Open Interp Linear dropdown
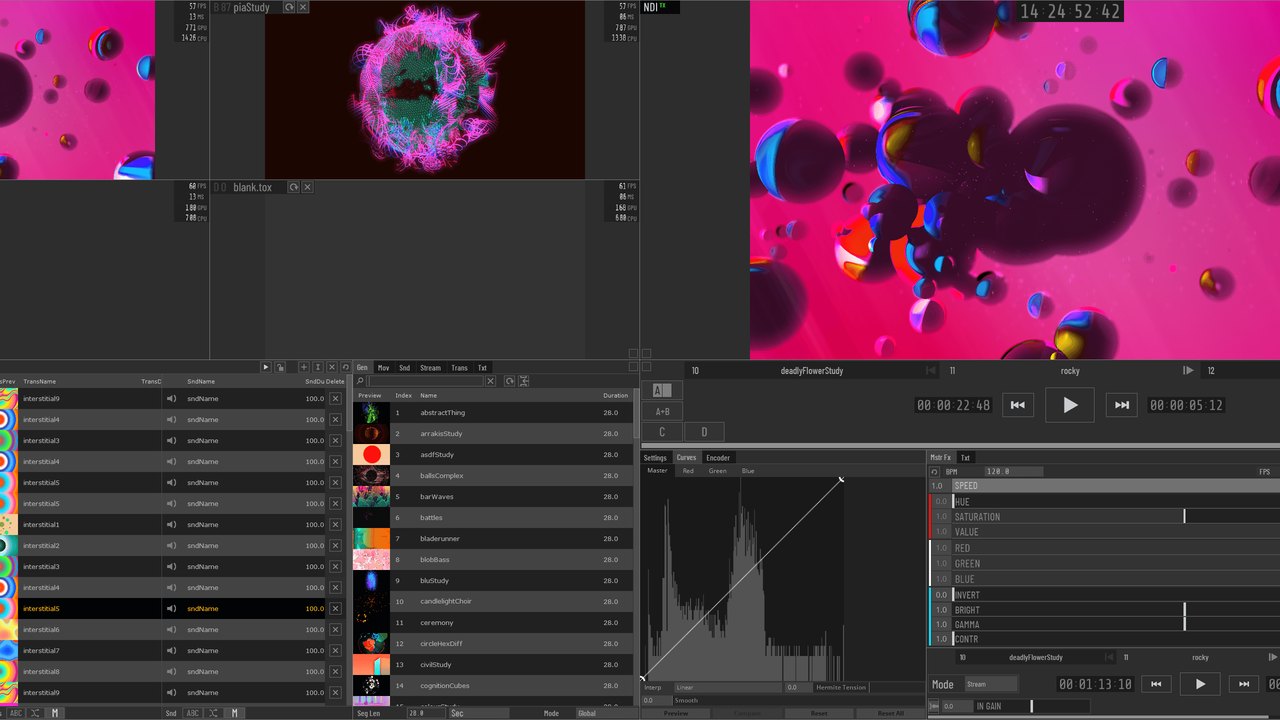Screen dimensions: 1280x720 (x=728, y=687)
